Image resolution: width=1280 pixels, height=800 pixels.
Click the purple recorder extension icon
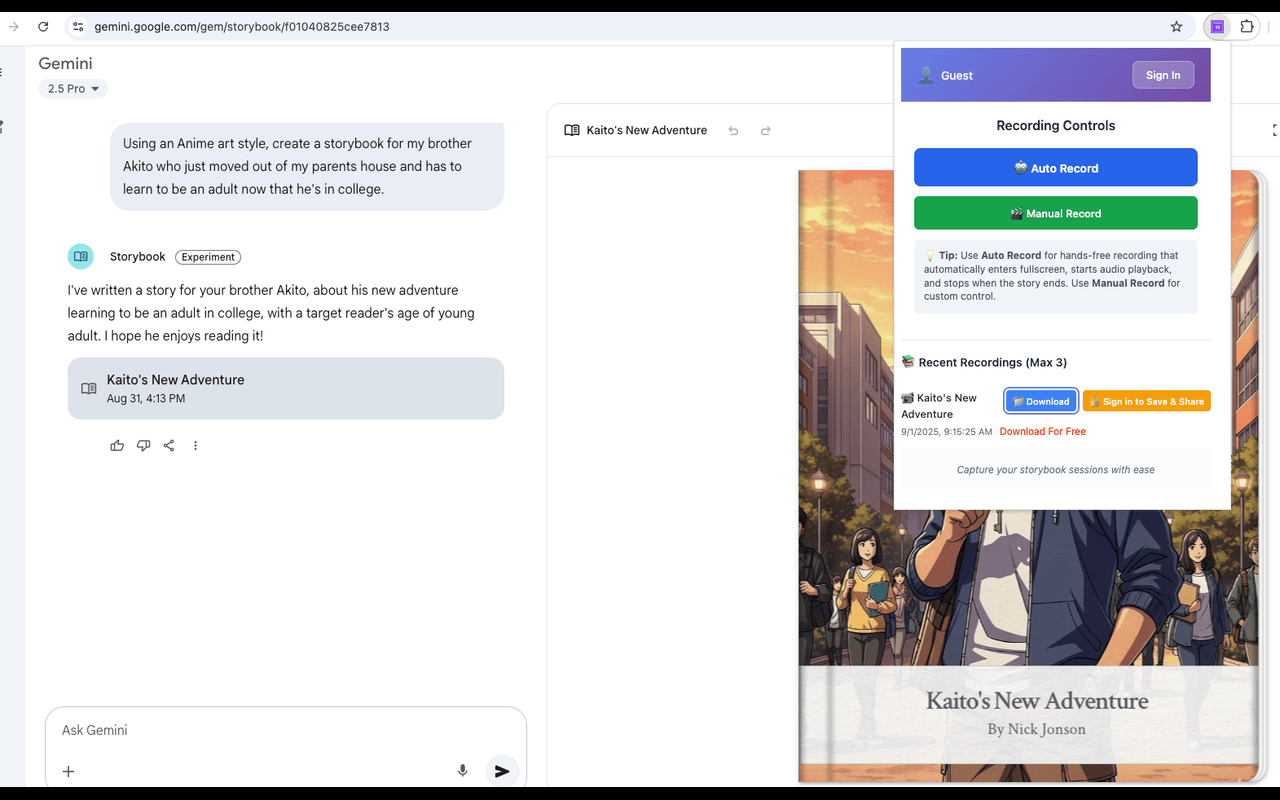pyautogui.click(x=1217, y=27)
